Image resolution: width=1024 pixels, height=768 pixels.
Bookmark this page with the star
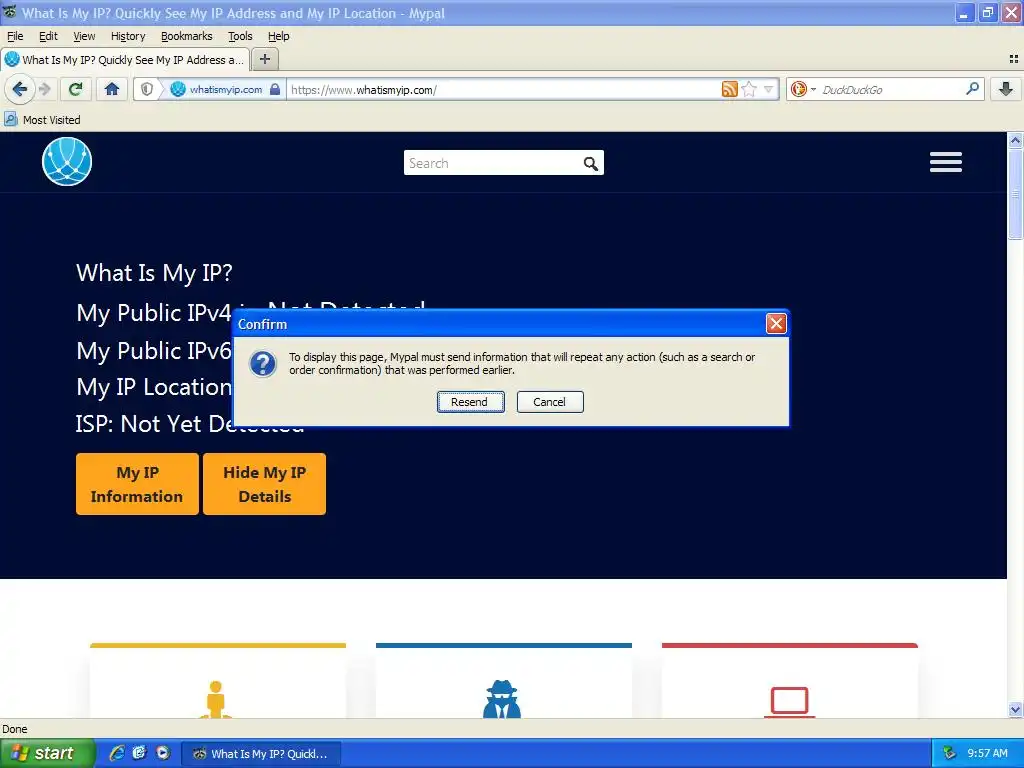click(x=749, y=89)
